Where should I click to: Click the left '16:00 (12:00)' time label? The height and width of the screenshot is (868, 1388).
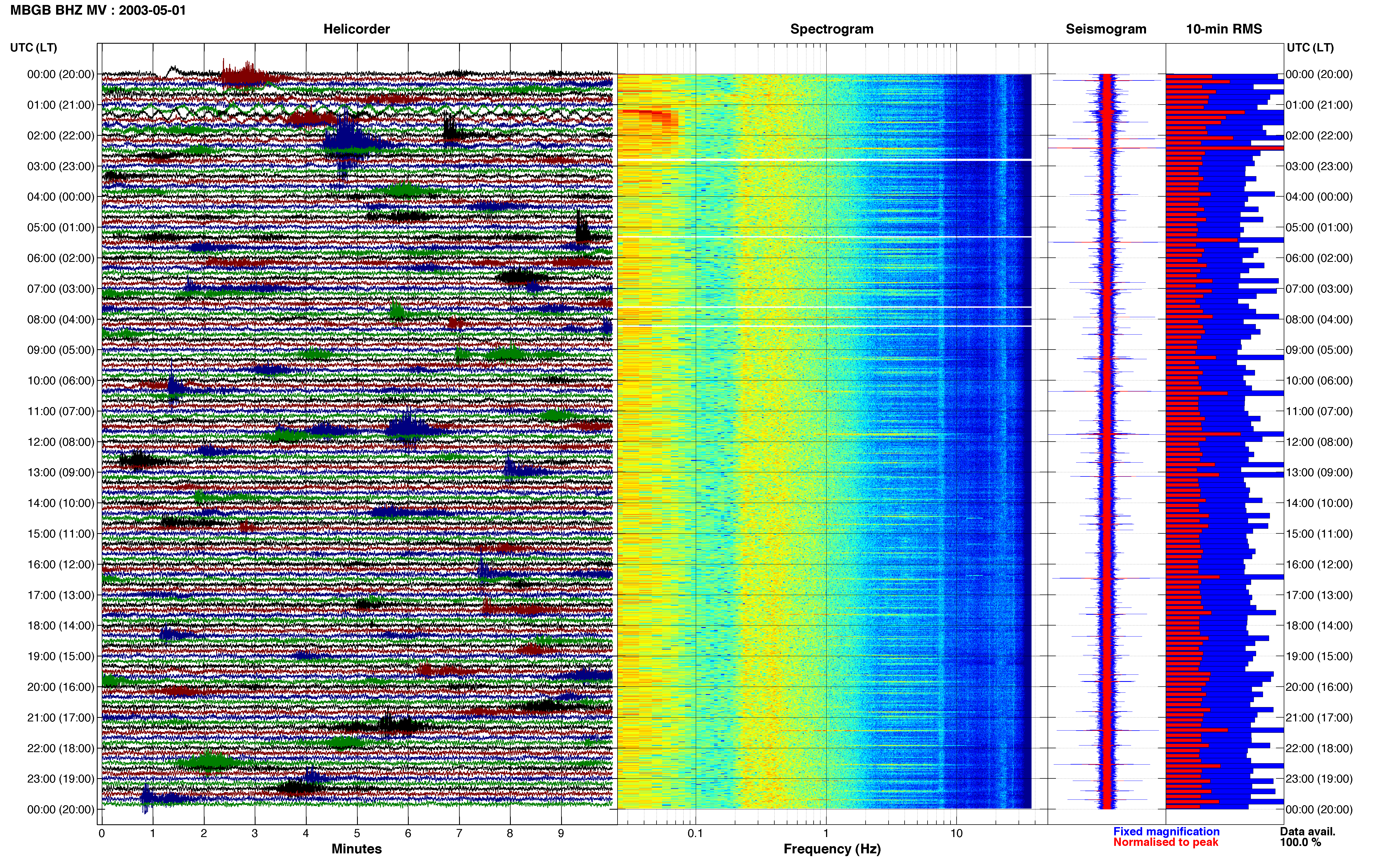tap(61, 564)
